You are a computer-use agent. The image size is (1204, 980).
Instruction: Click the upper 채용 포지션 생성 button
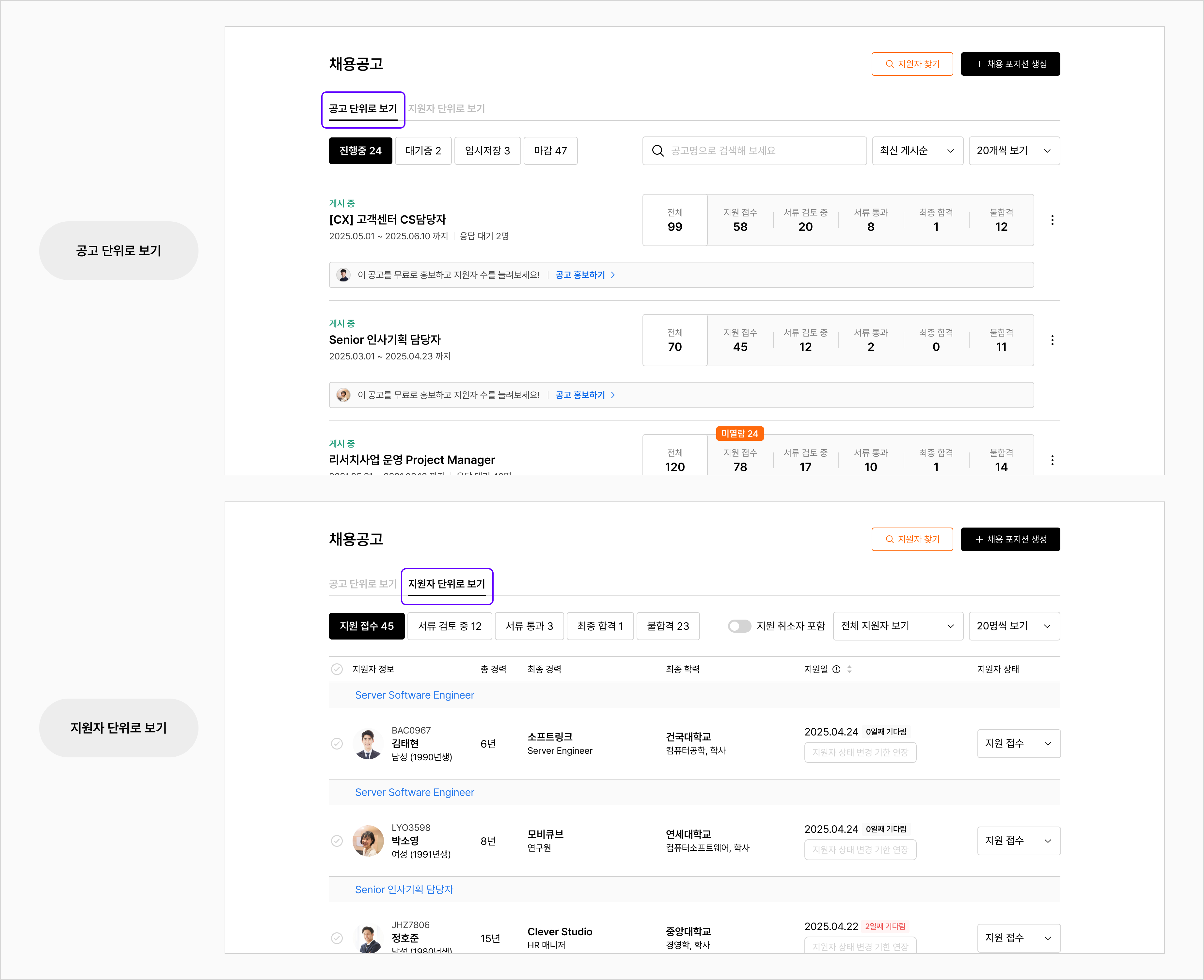1010,64
